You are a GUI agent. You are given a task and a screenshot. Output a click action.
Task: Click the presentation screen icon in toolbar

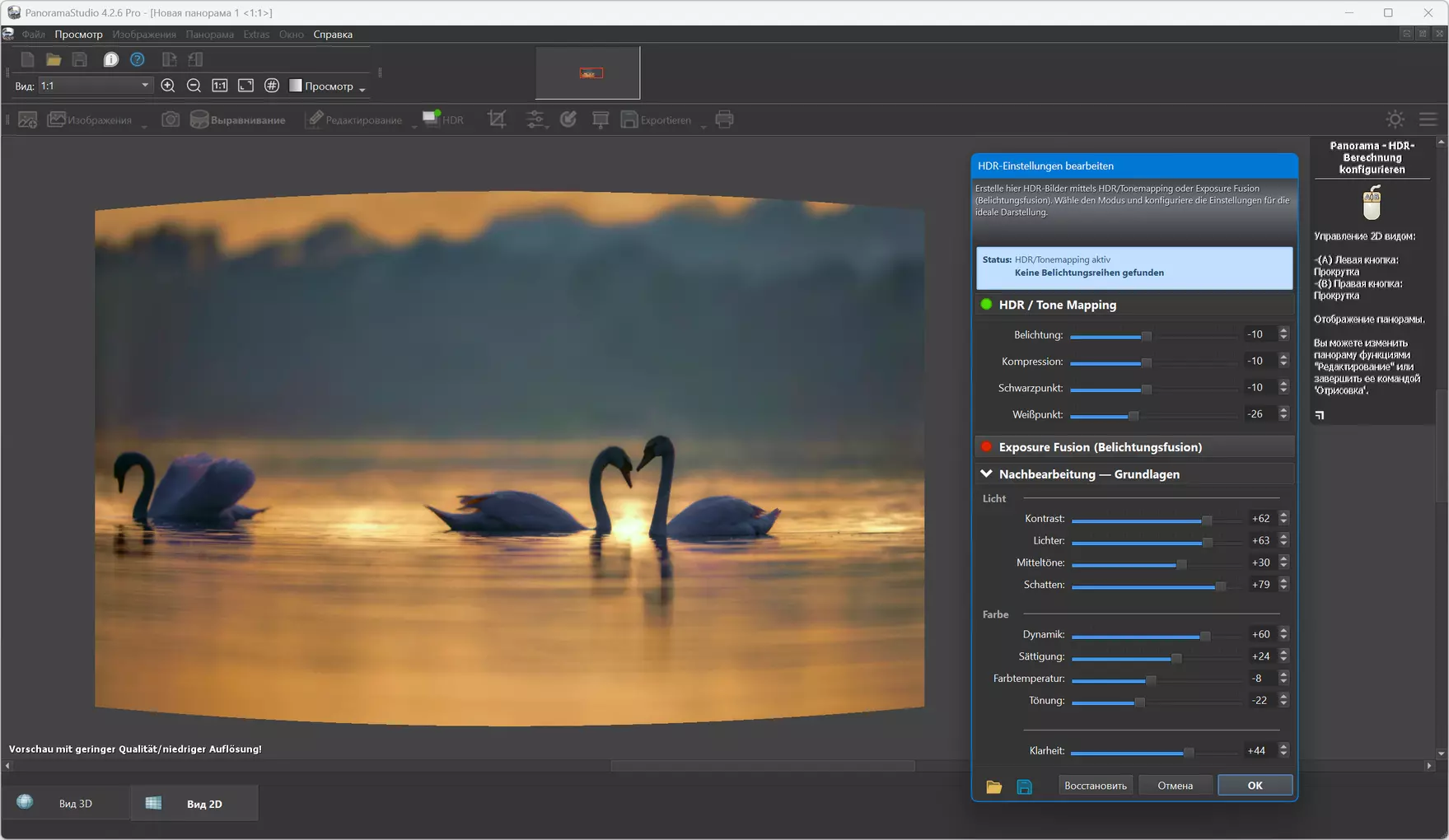(x=601, y=119)
